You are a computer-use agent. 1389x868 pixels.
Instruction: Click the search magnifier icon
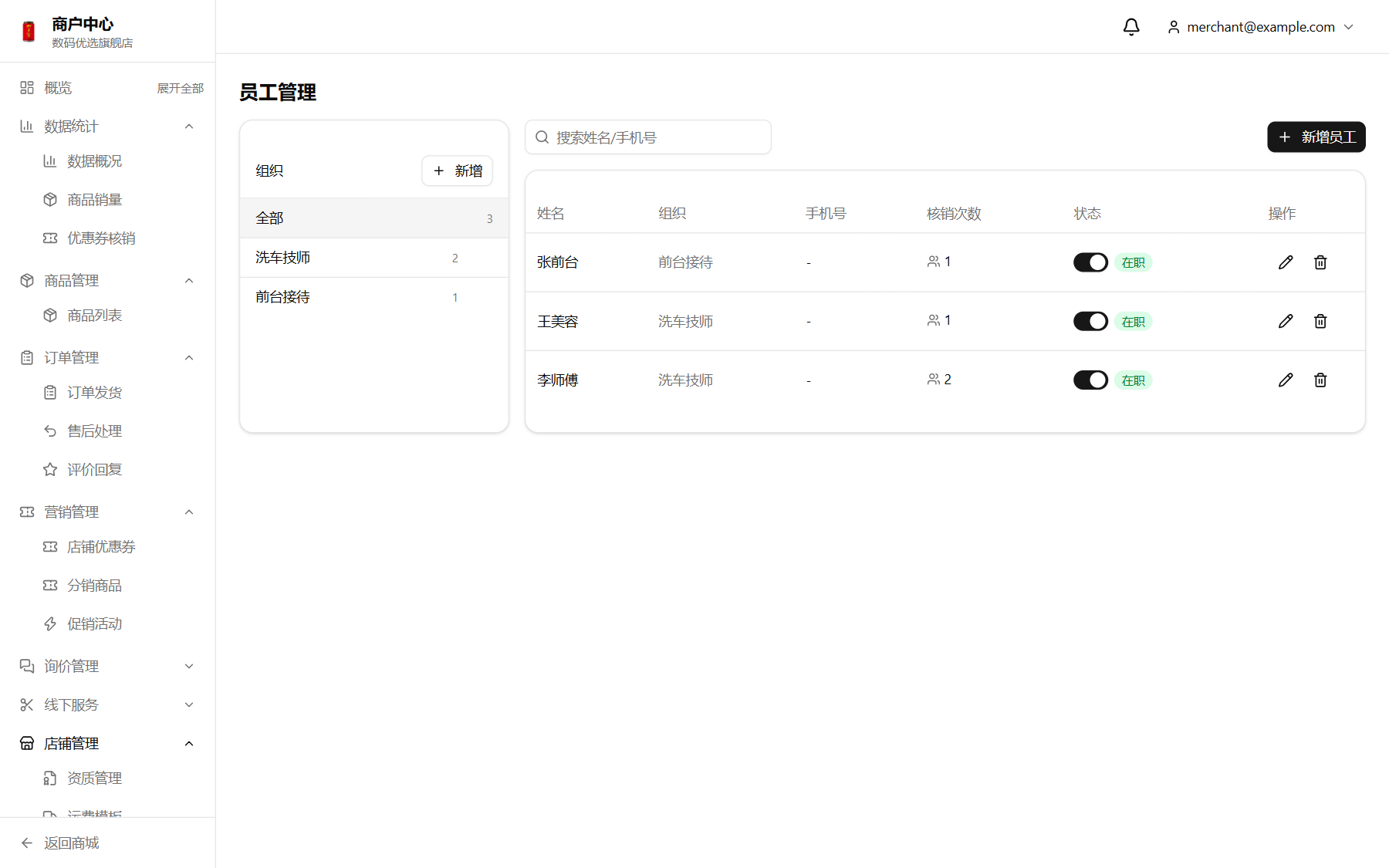(x=542, y=137)
